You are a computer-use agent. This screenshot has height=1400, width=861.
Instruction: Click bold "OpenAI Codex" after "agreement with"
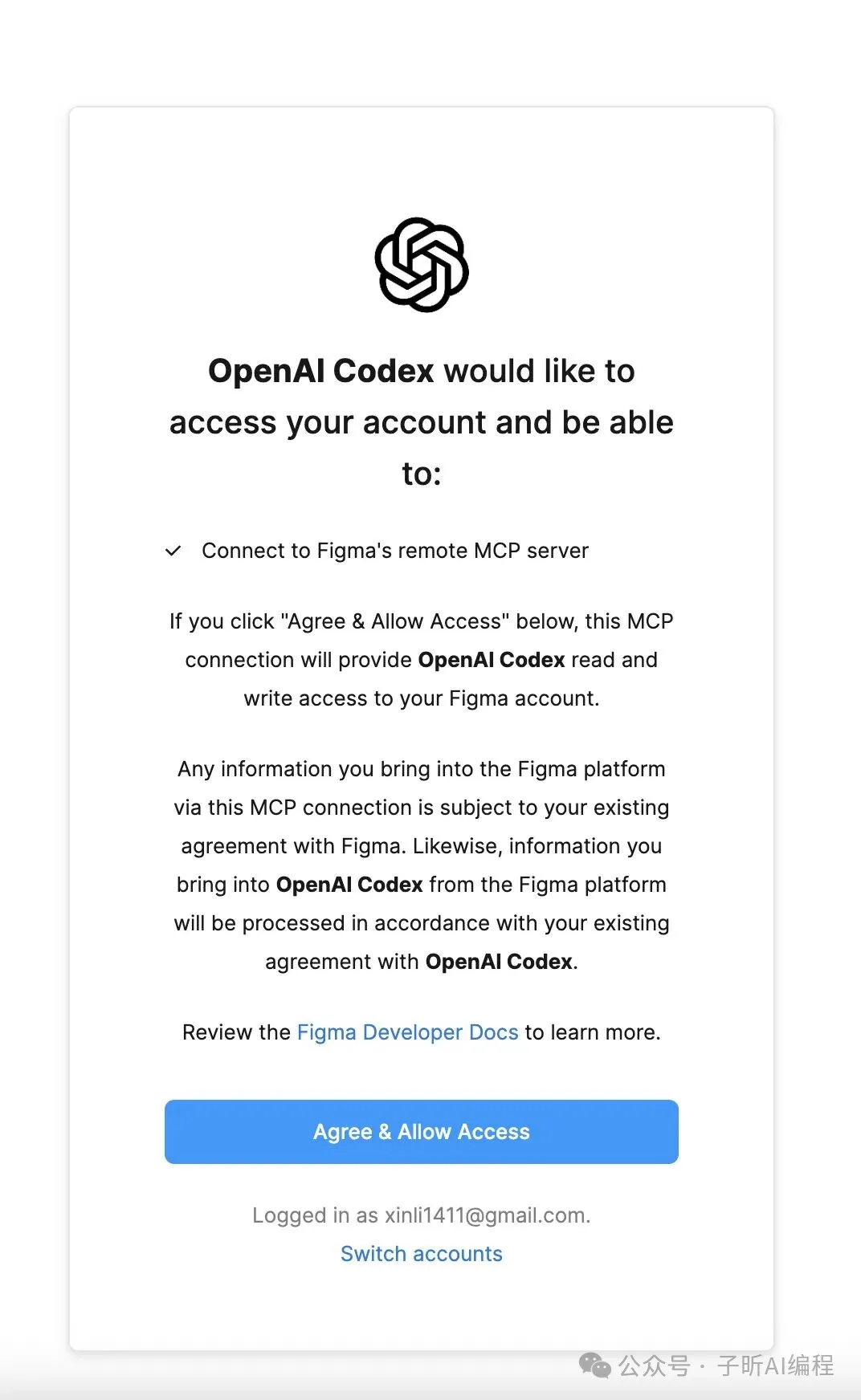click(x=499, y=962)
